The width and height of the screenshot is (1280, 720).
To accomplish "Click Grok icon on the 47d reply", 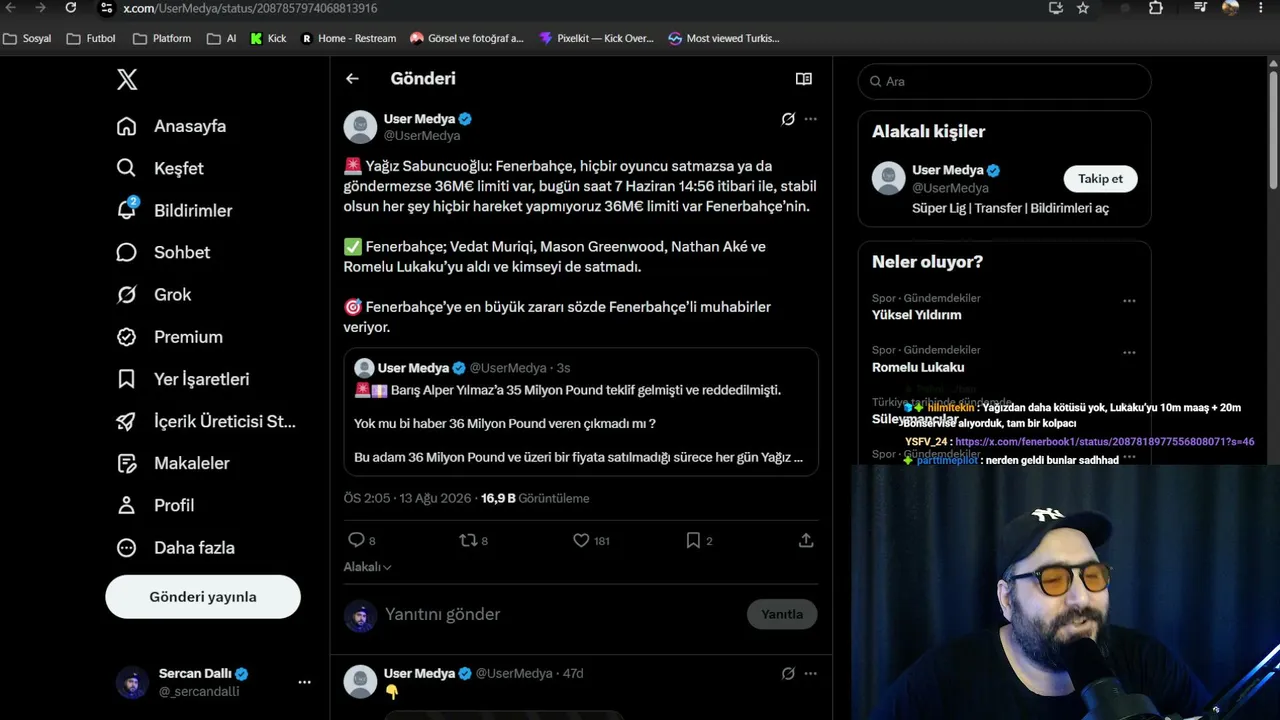I will [x=788, y=674].
